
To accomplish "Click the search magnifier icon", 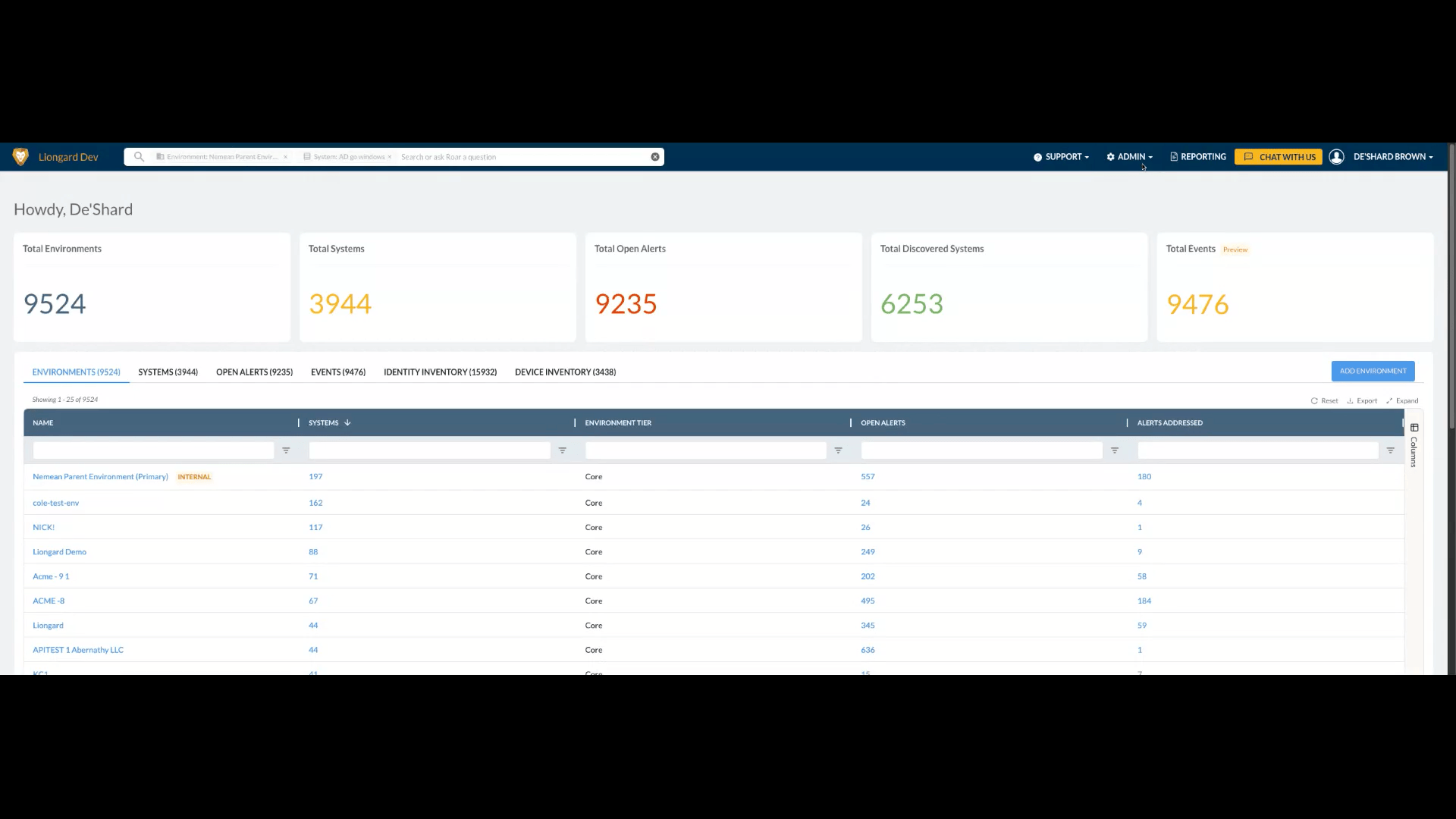I will 139,157.
